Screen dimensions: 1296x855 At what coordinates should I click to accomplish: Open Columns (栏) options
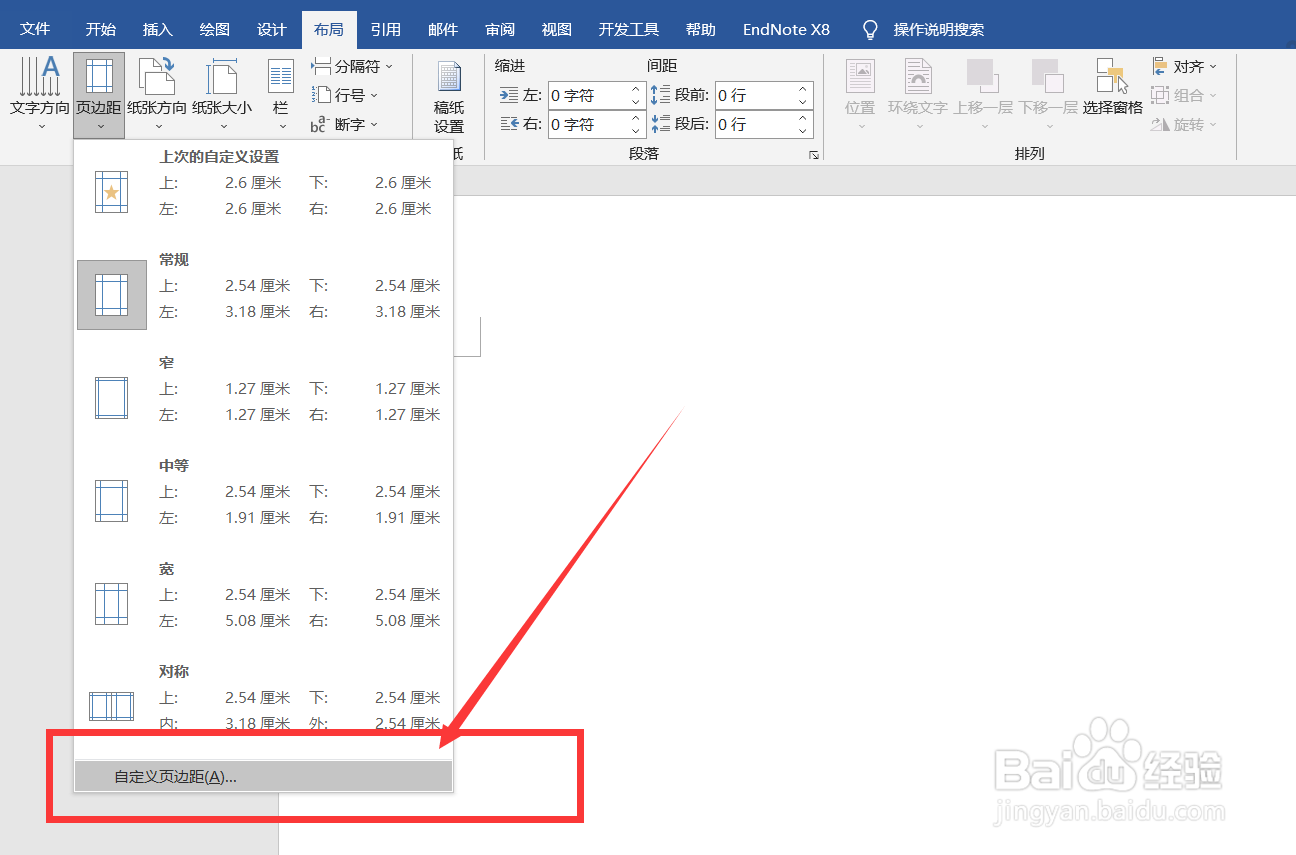281,95
